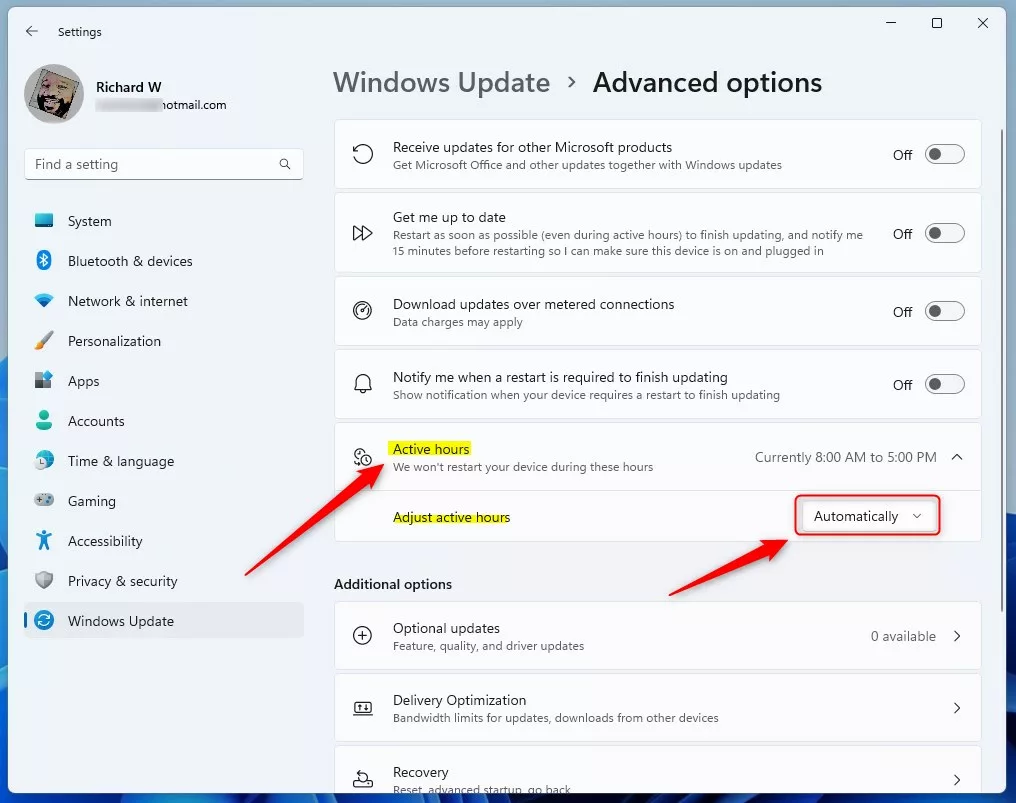Enable the Get me up to date toggle
Viewport: 1016px width, 803px height.
click(943, 233)
